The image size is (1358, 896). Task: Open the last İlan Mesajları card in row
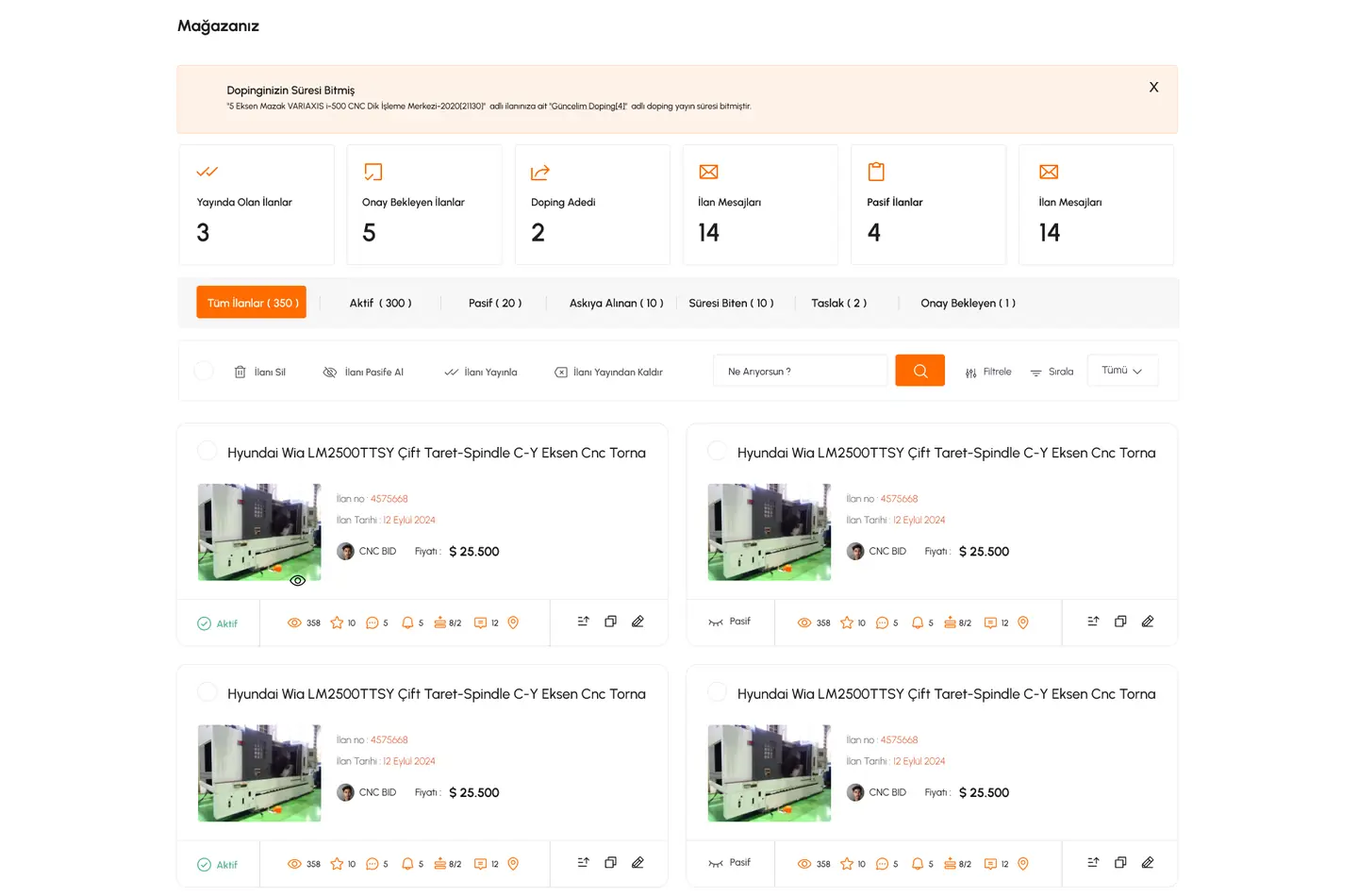pyautogui.click(x=1096, y=205)
